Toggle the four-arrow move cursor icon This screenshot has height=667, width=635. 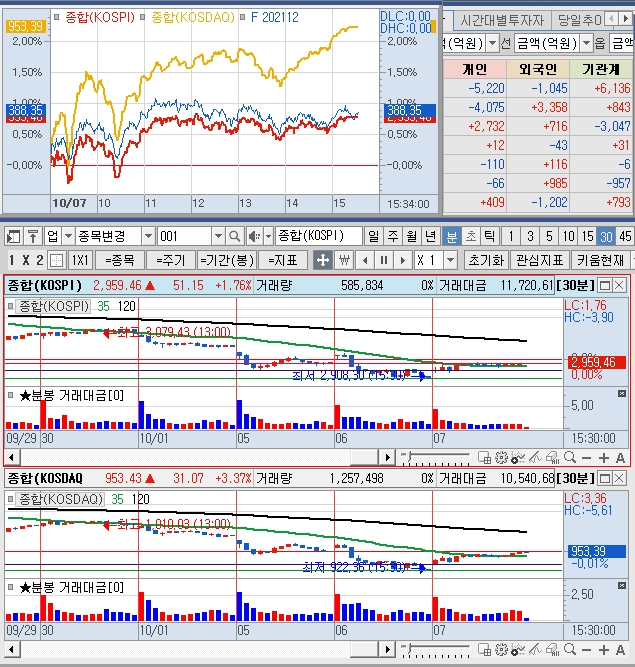[x=322, y=260]
